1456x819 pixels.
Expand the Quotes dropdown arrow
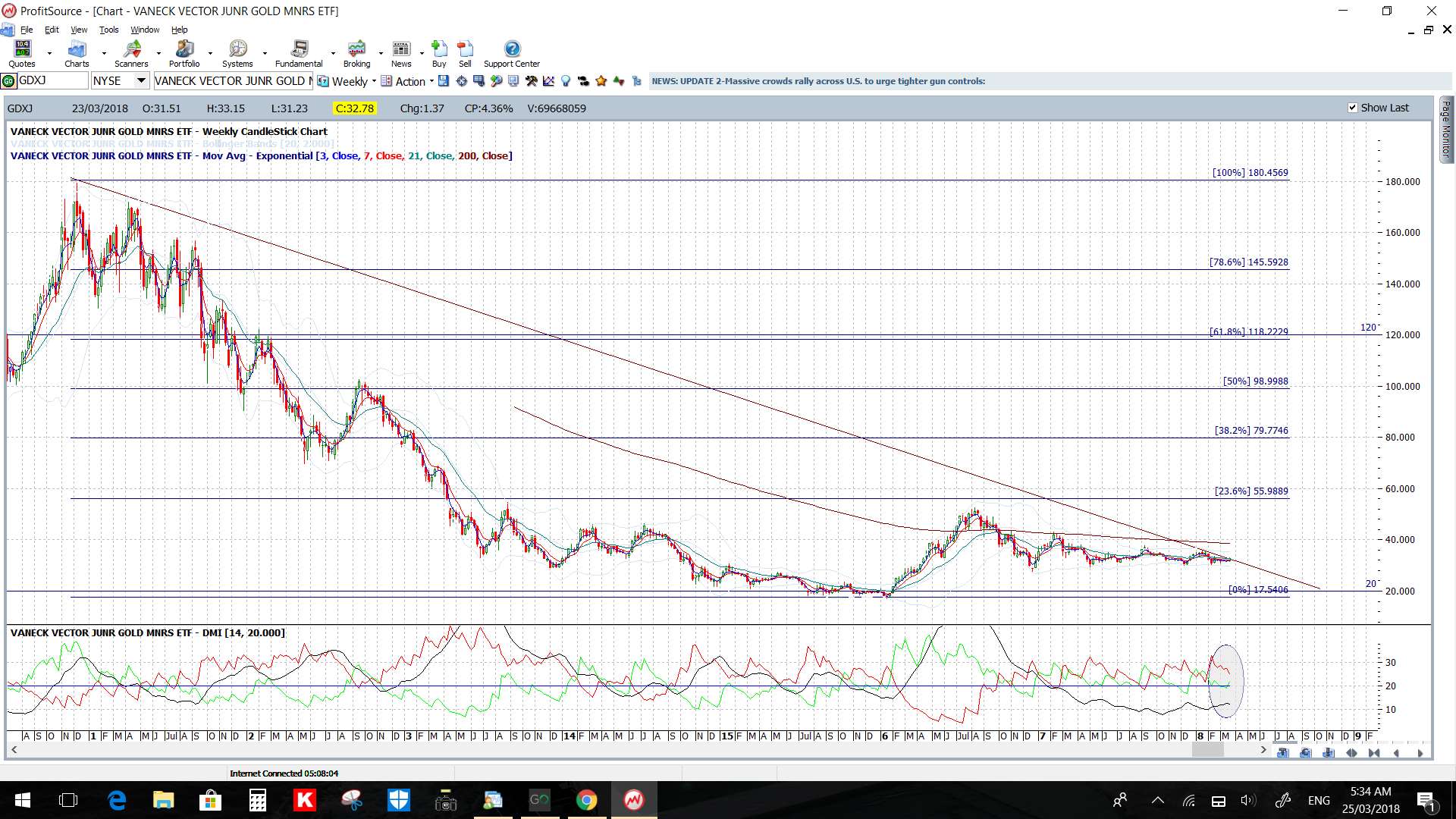tap(49, 54)
